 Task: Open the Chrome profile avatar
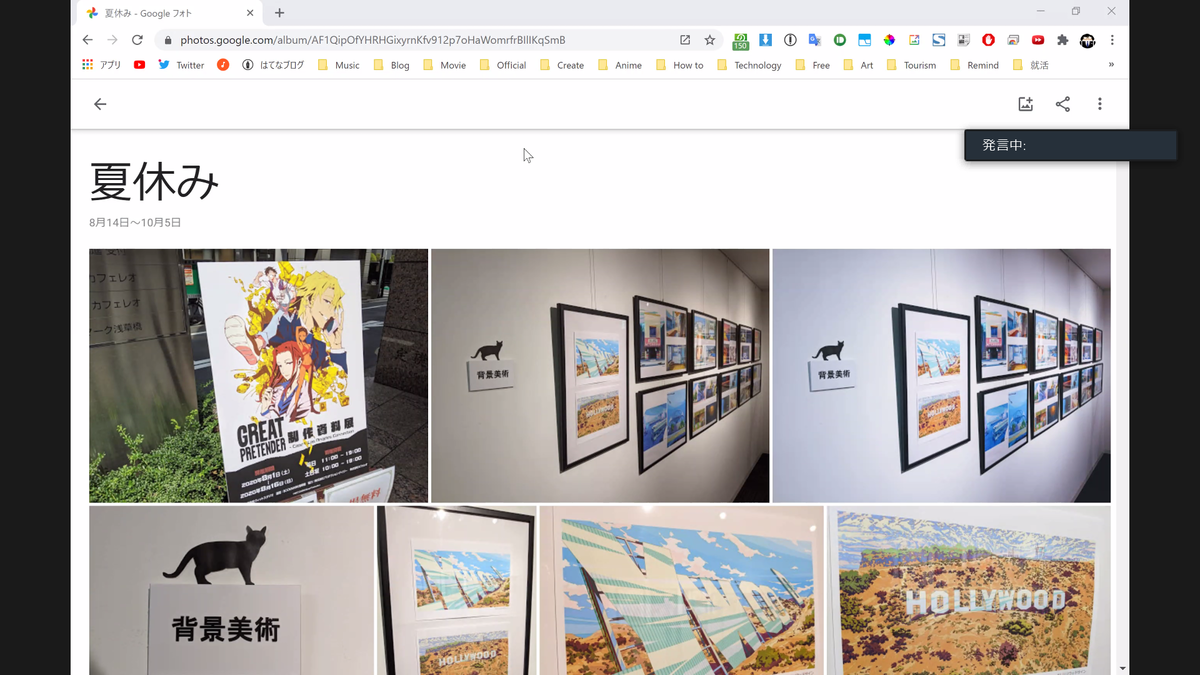1087,40
